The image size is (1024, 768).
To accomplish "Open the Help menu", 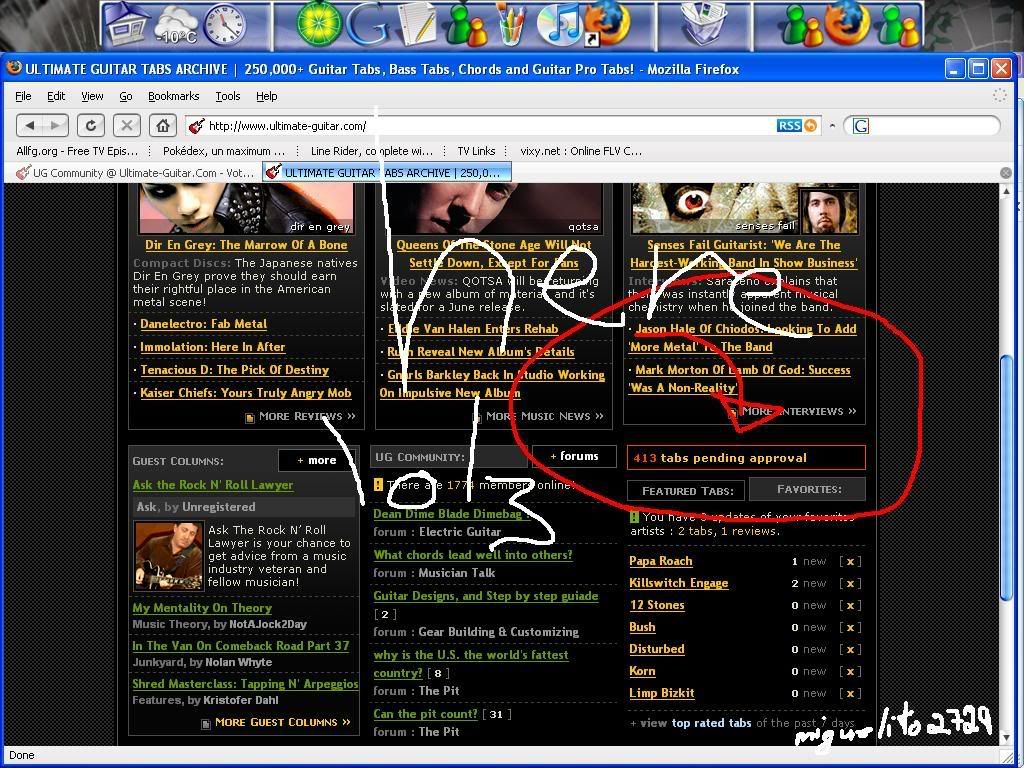I will coord(266,96).
